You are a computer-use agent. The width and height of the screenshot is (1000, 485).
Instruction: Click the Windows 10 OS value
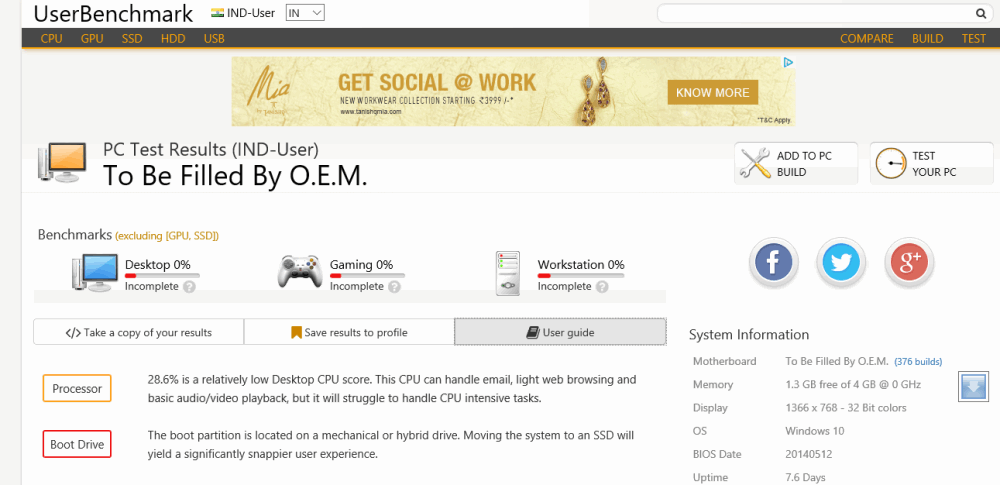[814, 431]
